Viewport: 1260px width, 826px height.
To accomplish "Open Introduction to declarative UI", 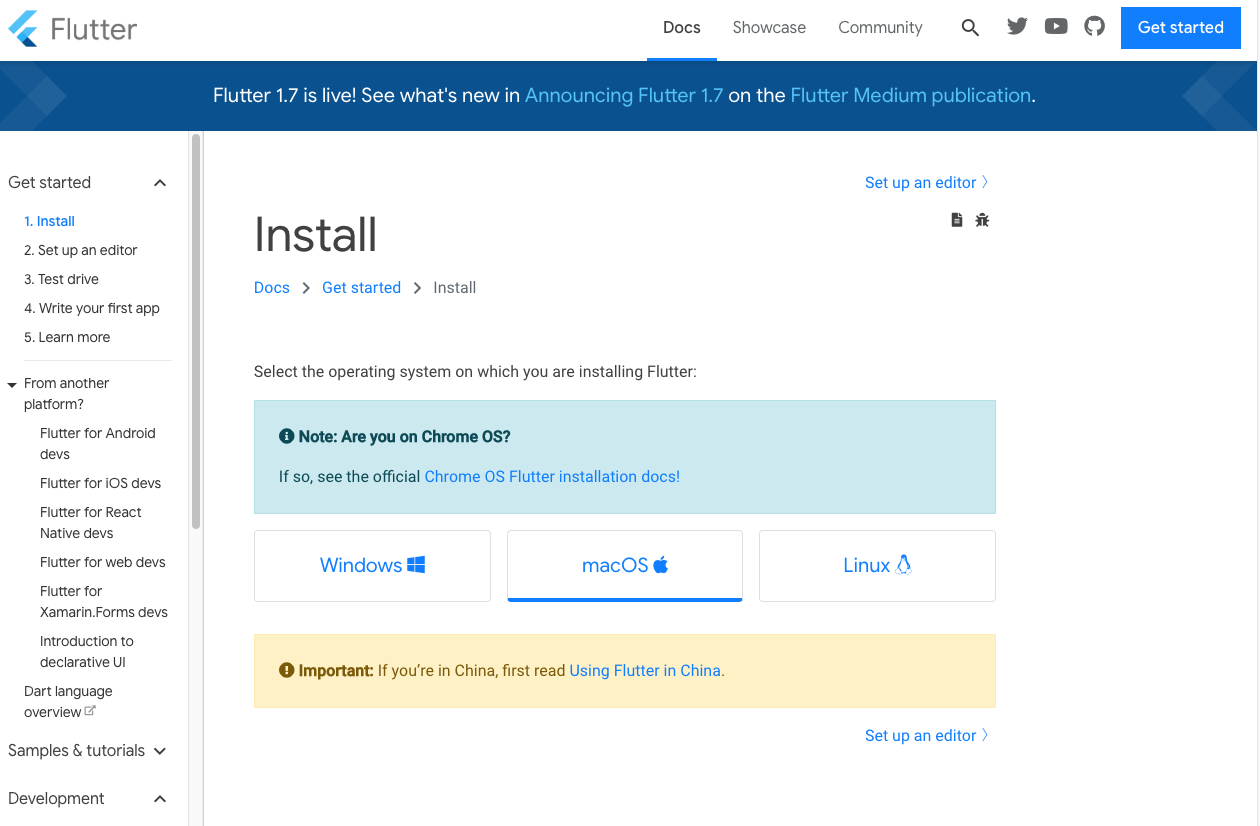I will 87,652.
